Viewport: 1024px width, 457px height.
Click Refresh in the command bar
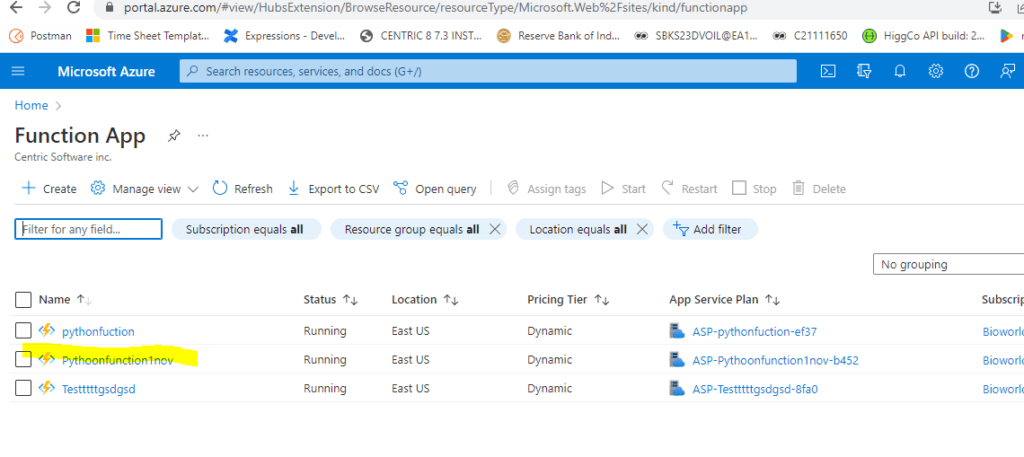[243, 189]
